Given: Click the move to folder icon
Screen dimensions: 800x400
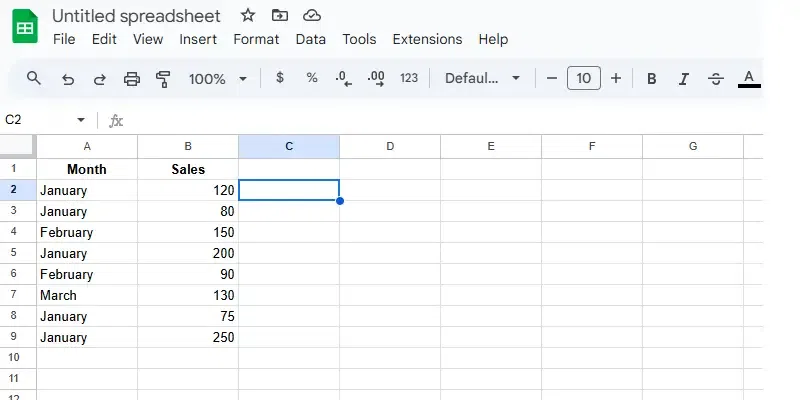Looking at the screenshot, I should click(279, 16).
